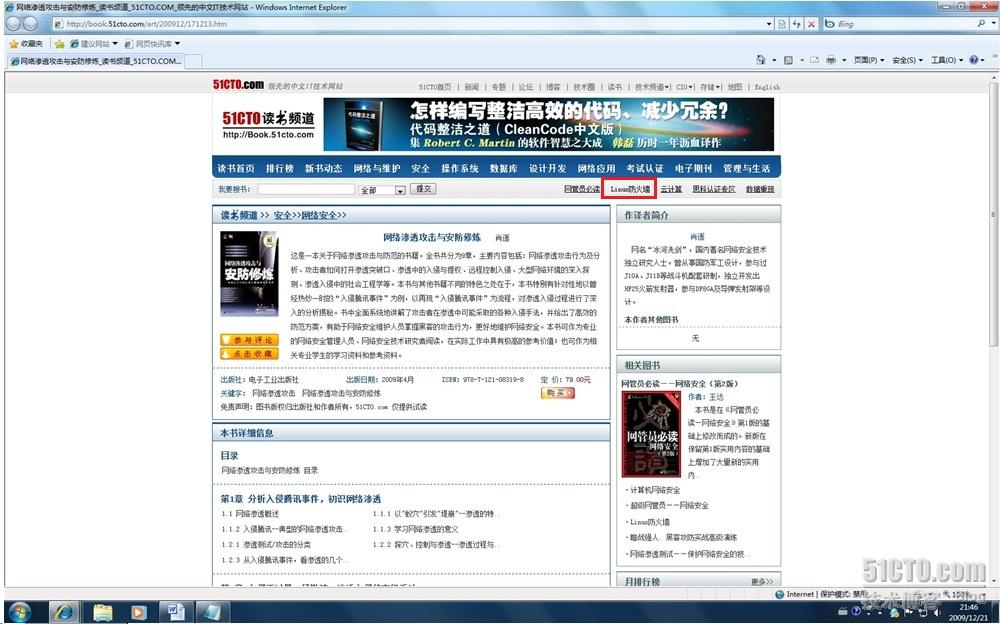Open the 收藏夹 favorites star button
Viewport: 1000px width, 624px height.
click(x=26, y=43)
